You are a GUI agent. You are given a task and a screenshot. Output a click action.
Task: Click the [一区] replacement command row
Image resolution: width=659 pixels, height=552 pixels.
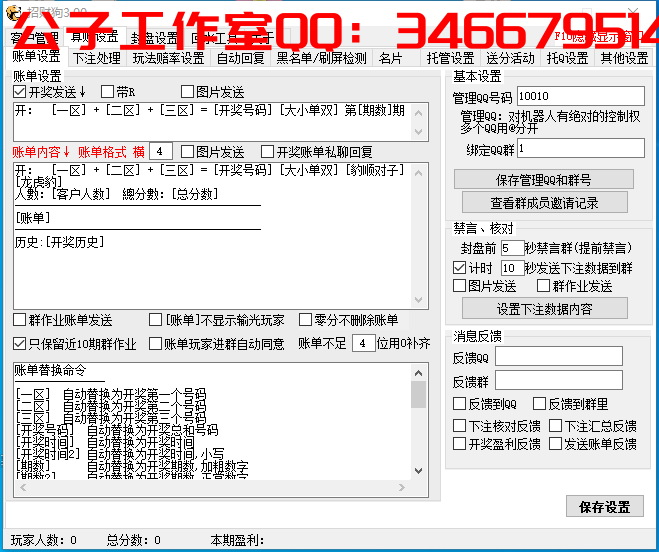point(111,394)
